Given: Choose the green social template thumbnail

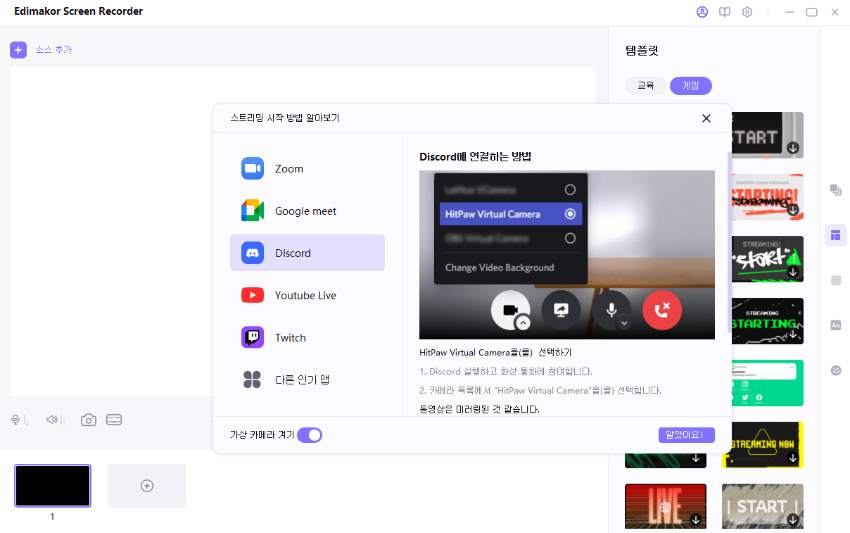Looking at the screenshot, I should click(x=767, y=383).
